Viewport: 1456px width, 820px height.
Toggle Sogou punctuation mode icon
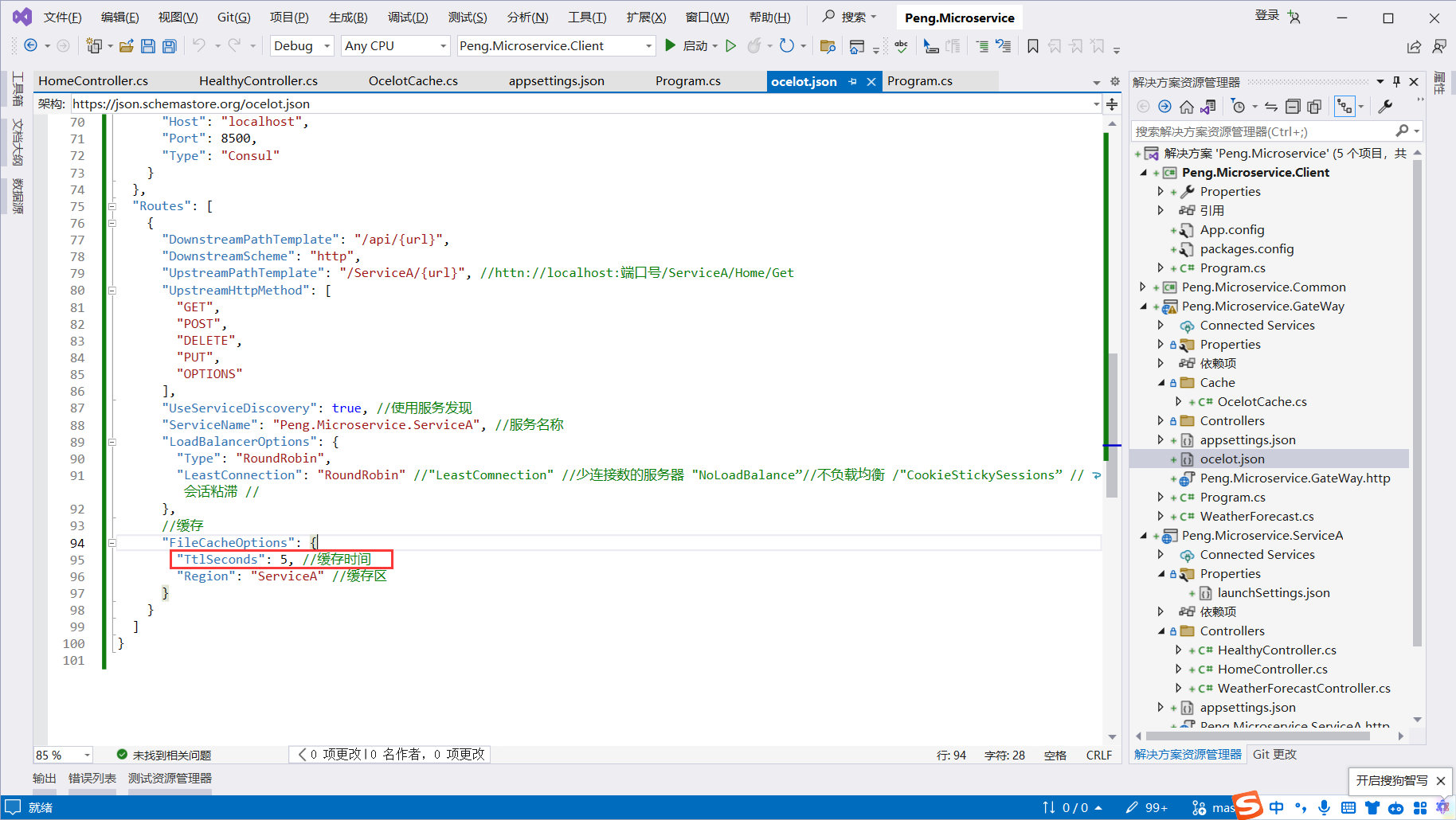tap(1301, 807)
